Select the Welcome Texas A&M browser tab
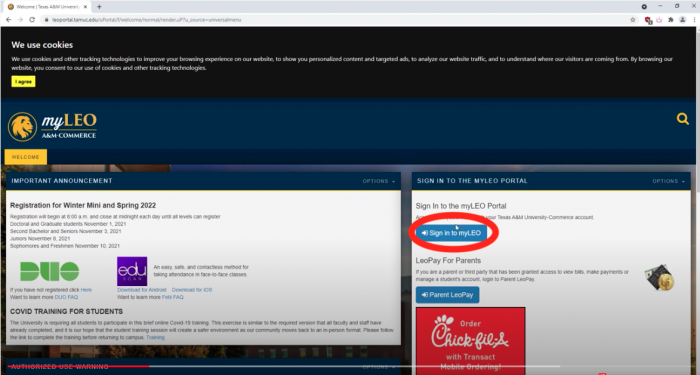The height and width of the screenshot is (375, 700). [46, 7]
